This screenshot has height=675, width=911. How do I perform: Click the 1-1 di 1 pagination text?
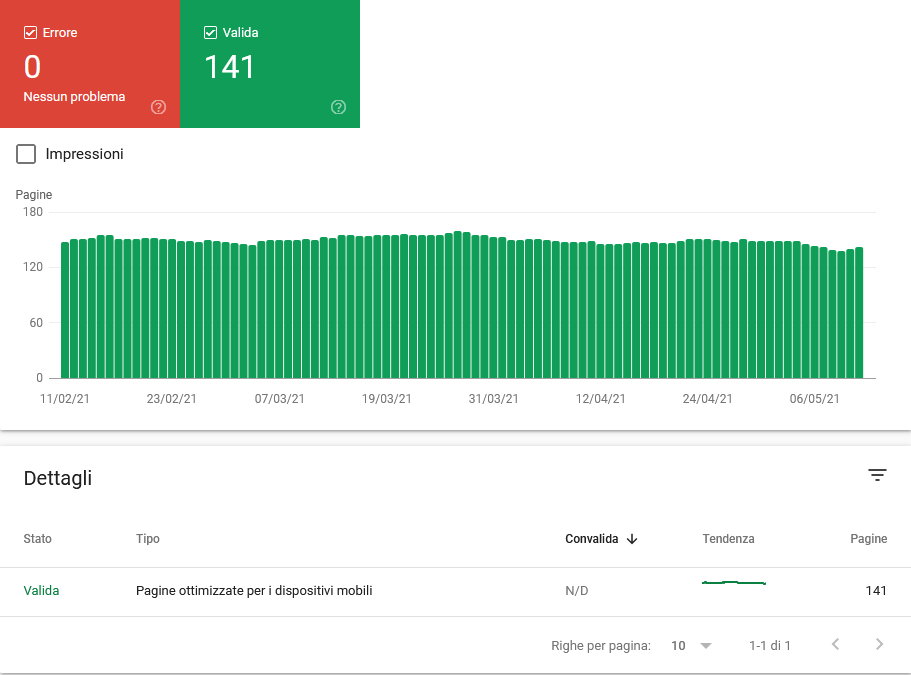tap(770, 645)
